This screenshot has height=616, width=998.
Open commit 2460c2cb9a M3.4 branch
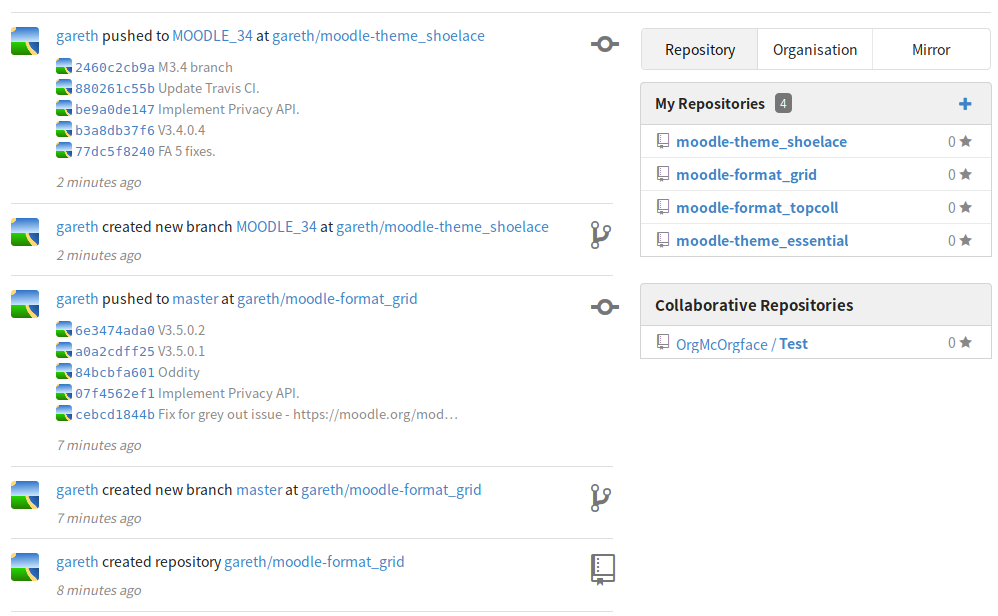pos(115,67)
